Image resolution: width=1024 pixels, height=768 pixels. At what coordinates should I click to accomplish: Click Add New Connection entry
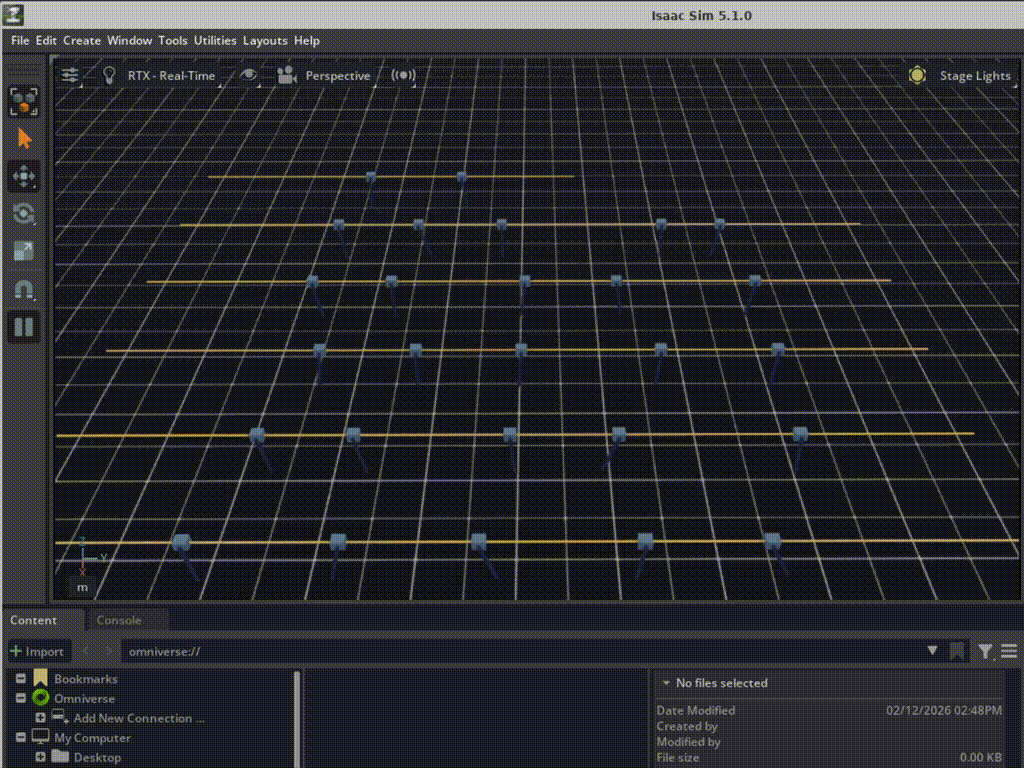(138, 718)
